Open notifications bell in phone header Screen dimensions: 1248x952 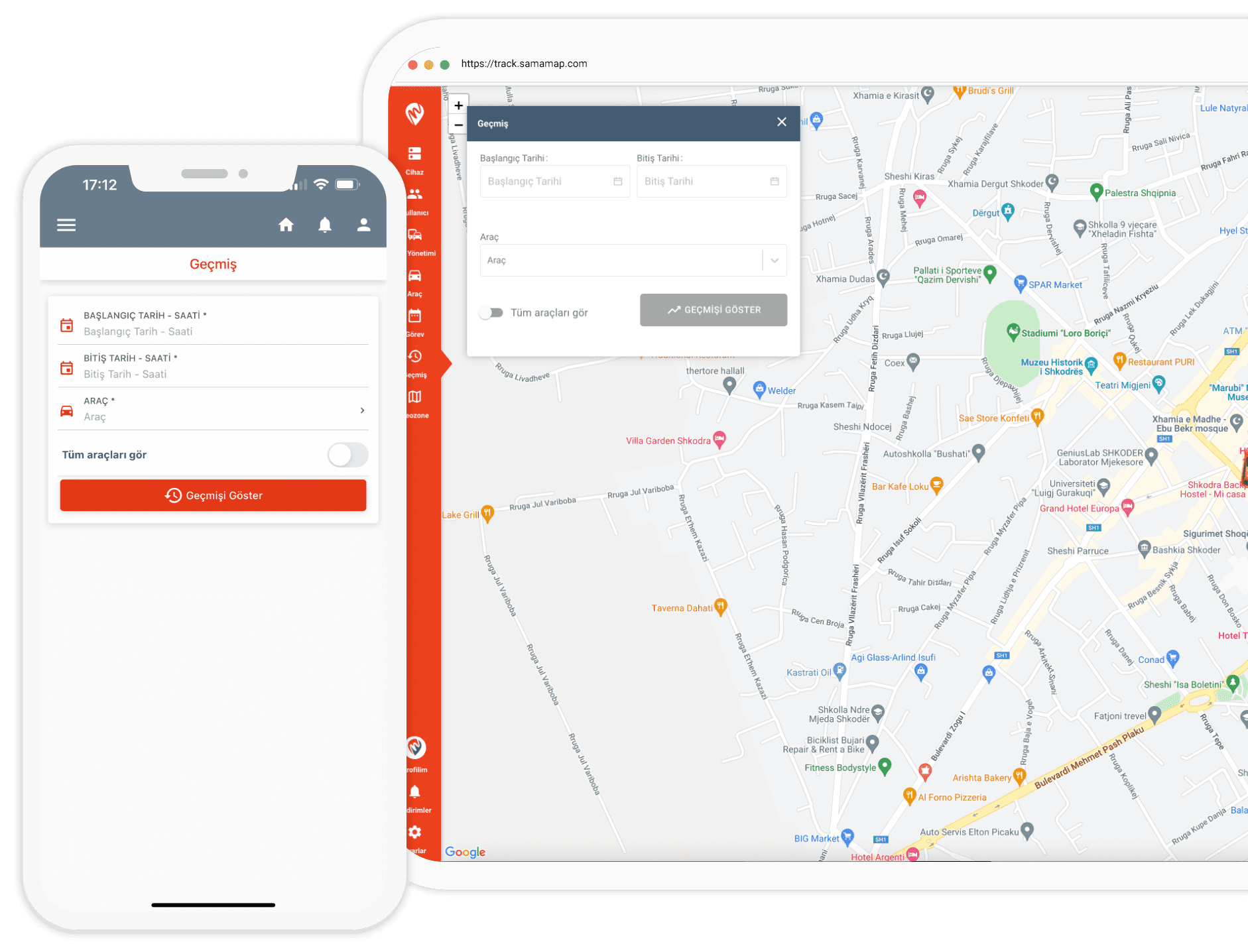325,225
